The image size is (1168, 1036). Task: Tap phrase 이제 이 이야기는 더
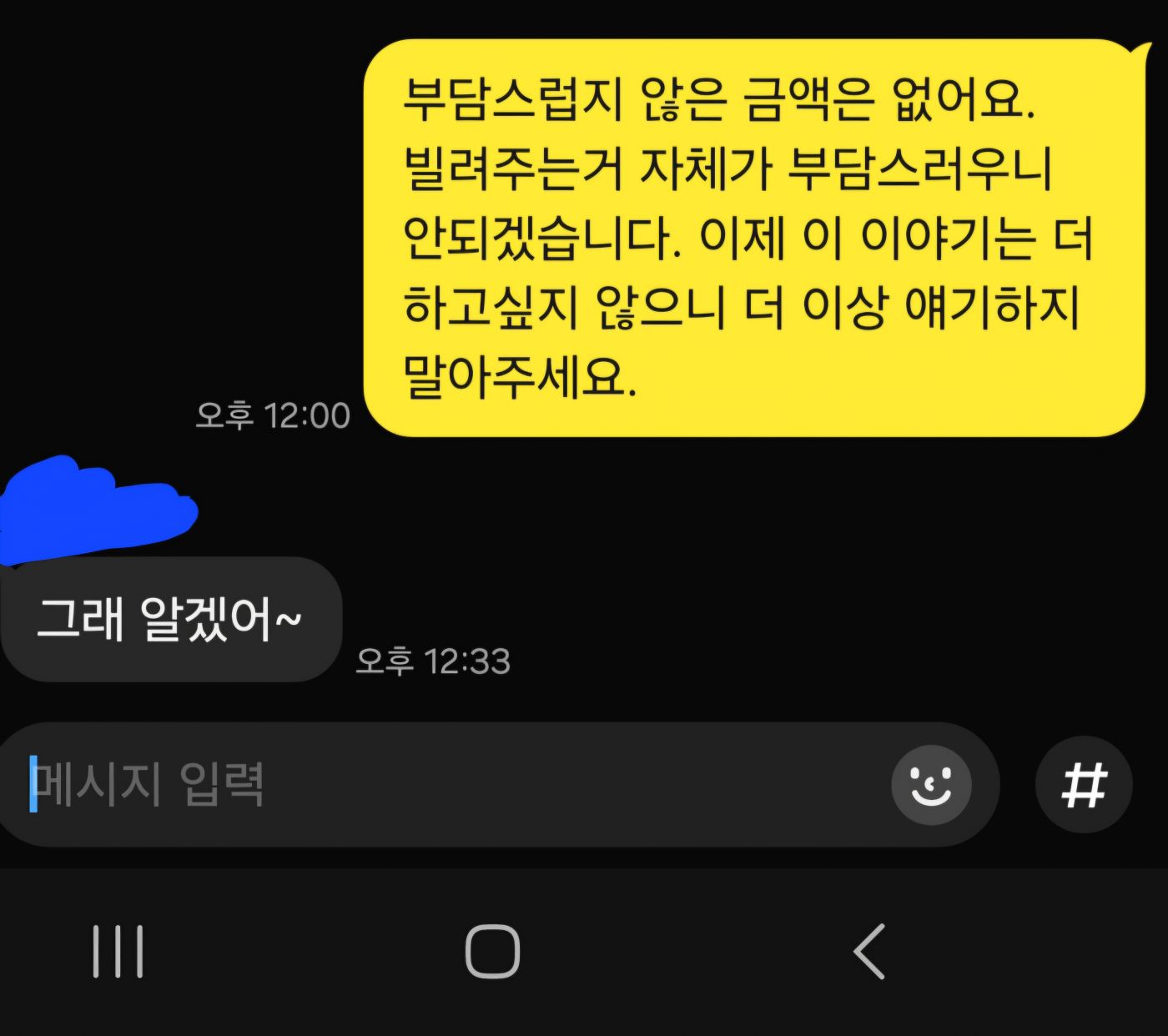click(896, 239)
